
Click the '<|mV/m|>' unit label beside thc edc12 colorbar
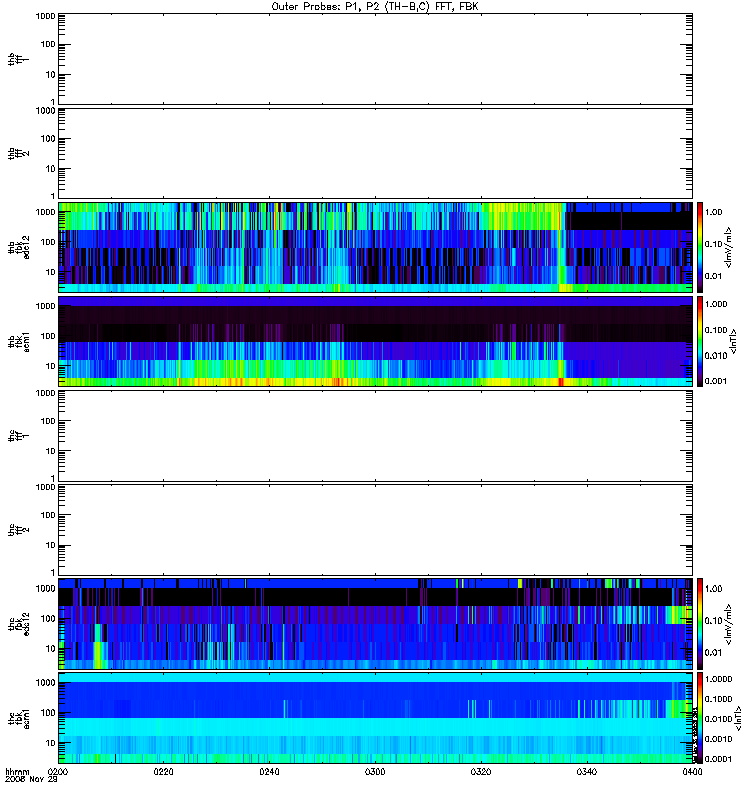pyautogui.click(x=729, y=624)
